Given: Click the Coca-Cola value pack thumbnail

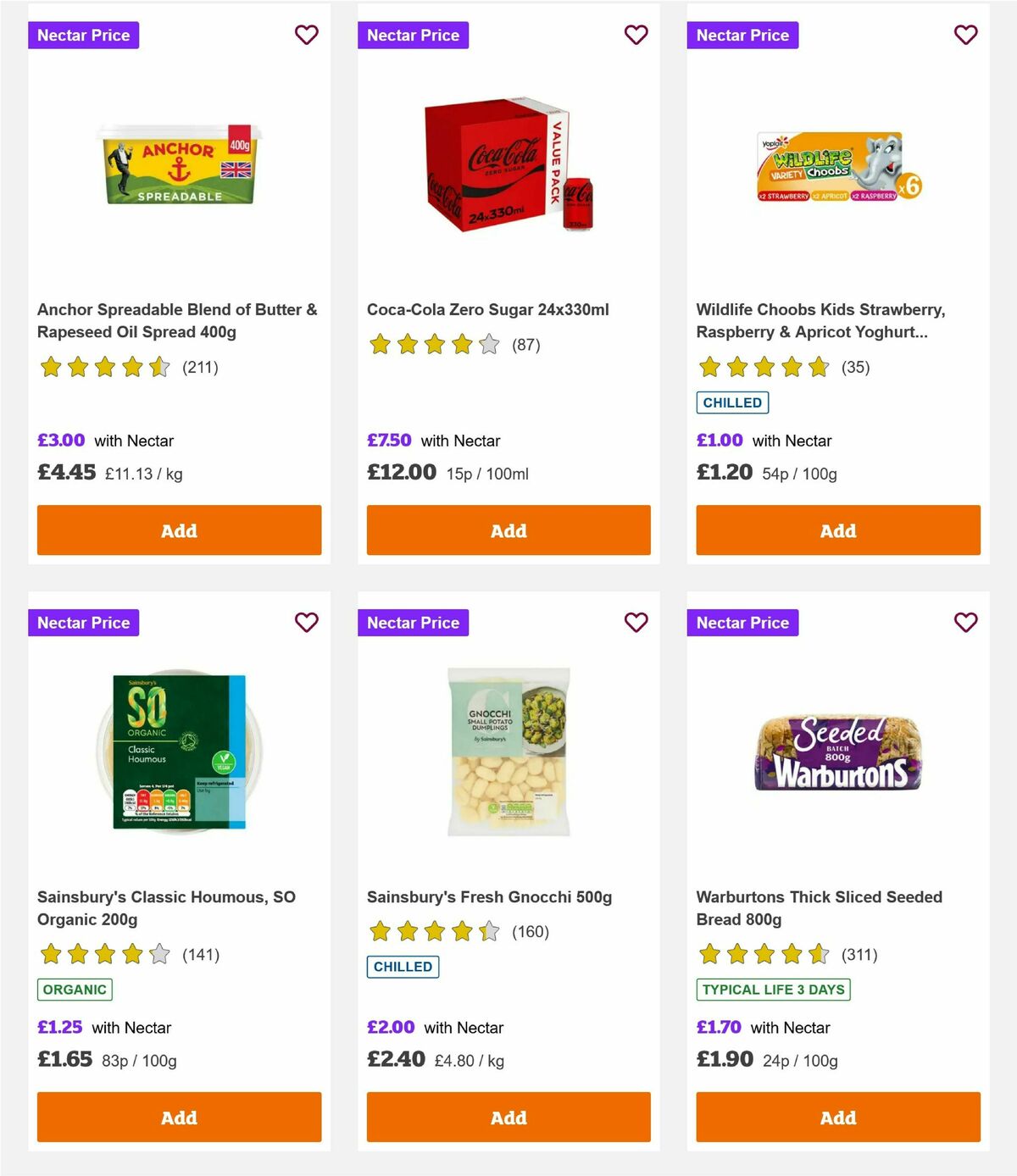Looking at the screenshot, I should click(x=508, y=167).
